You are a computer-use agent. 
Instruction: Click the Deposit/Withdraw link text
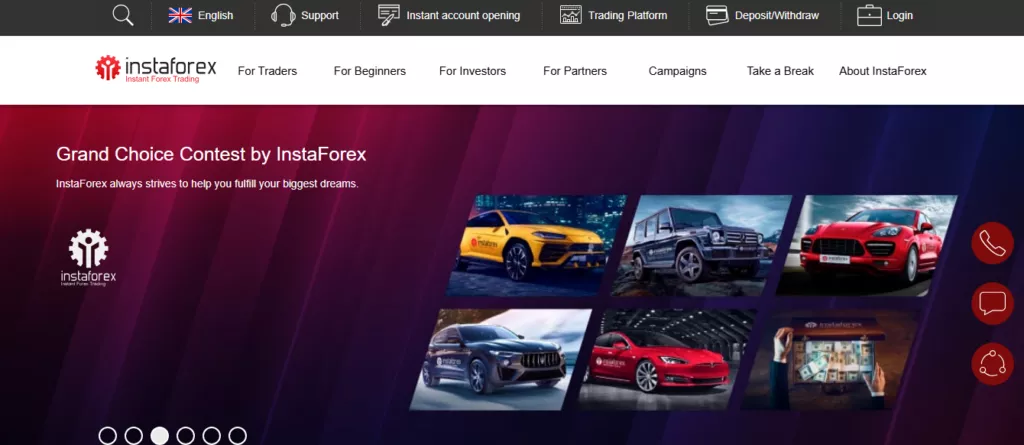776,16
